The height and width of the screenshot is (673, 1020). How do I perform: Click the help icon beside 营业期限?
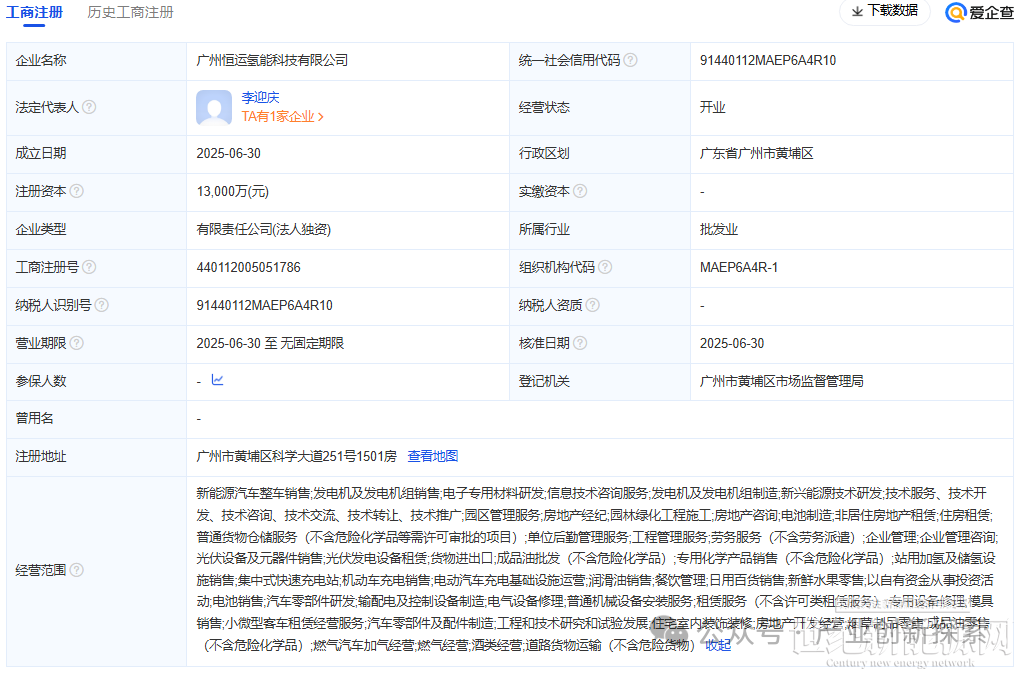coord(77,343)
